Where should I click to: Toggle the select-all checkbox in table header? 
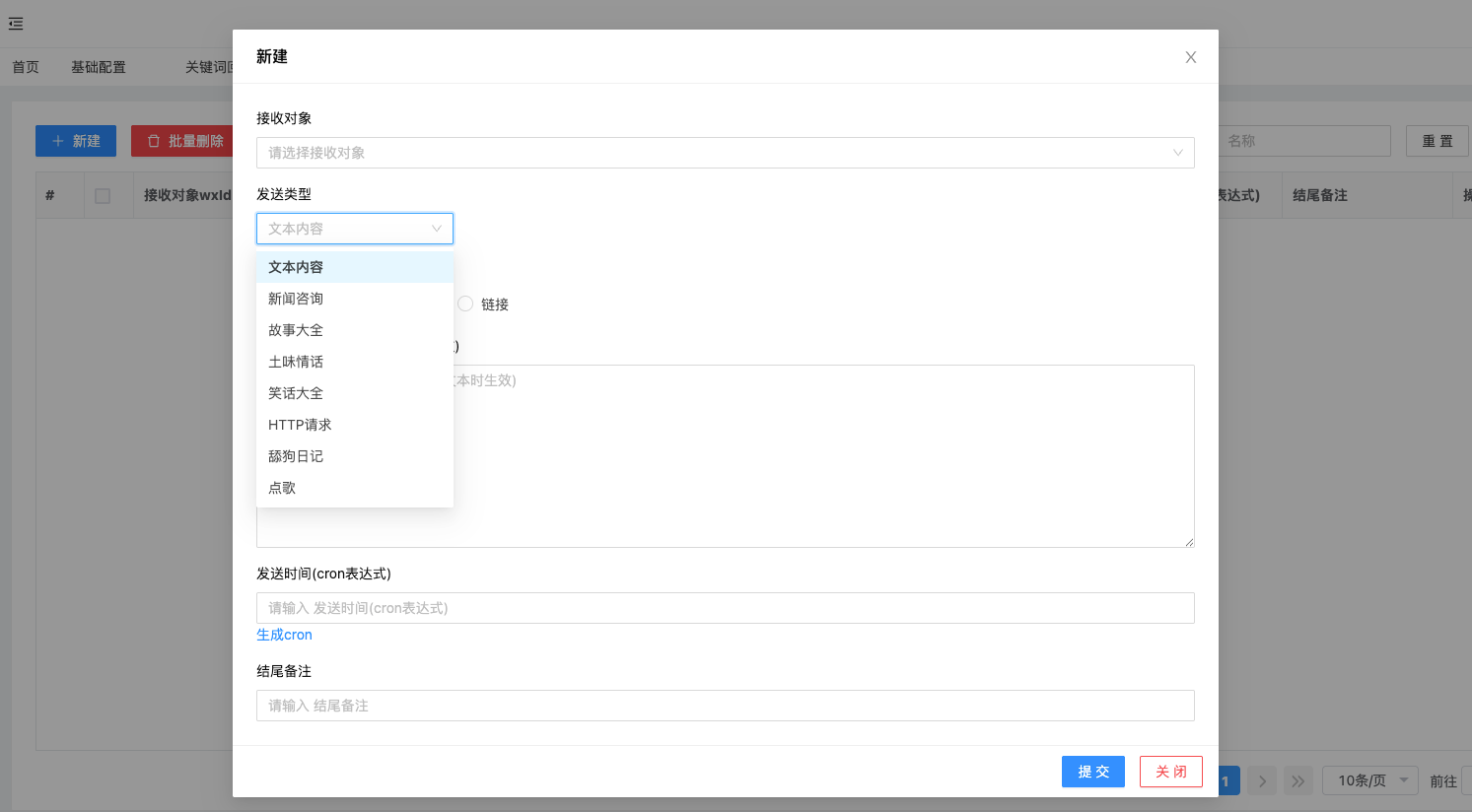point(103,196)
